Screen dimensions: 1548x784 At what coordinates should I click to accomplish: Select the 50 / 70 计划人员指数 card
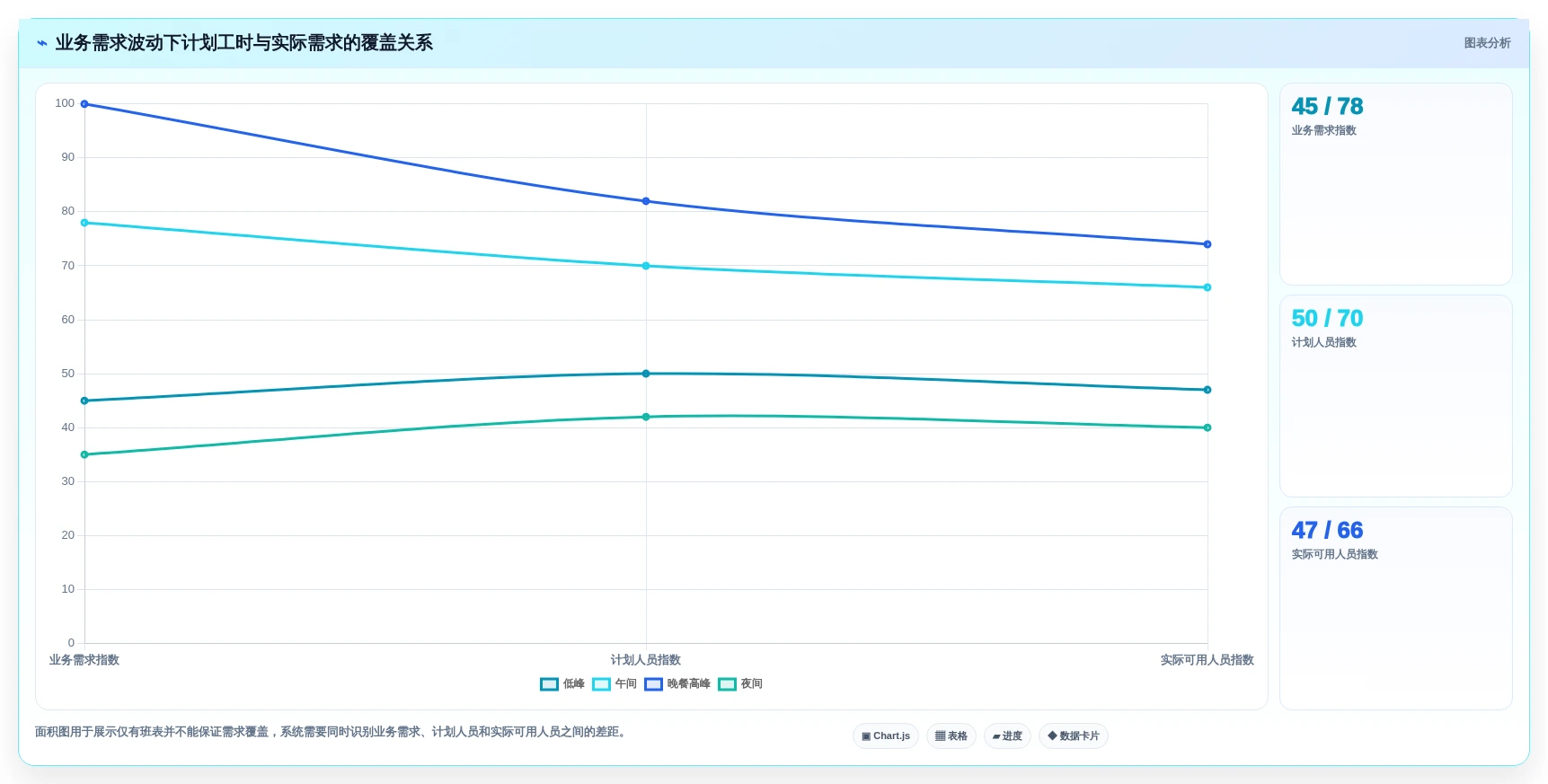tap(1395, 396)
